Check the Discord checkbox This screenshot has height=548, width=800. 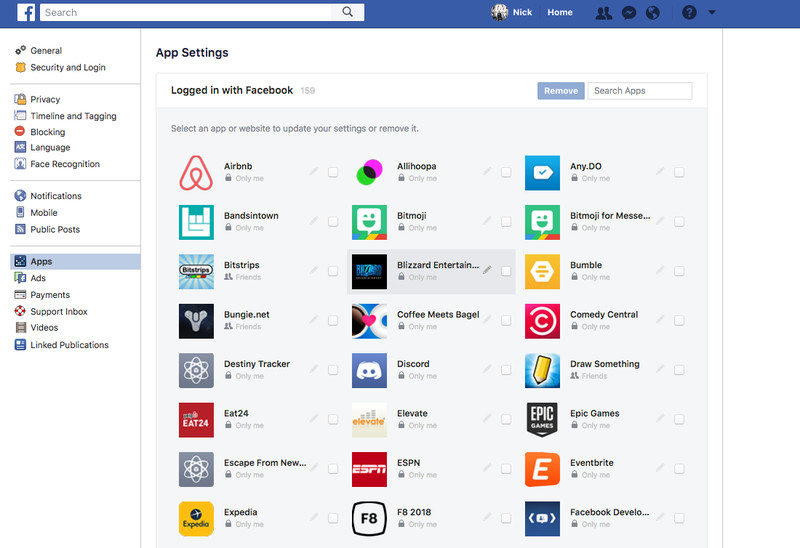(506, 370)
